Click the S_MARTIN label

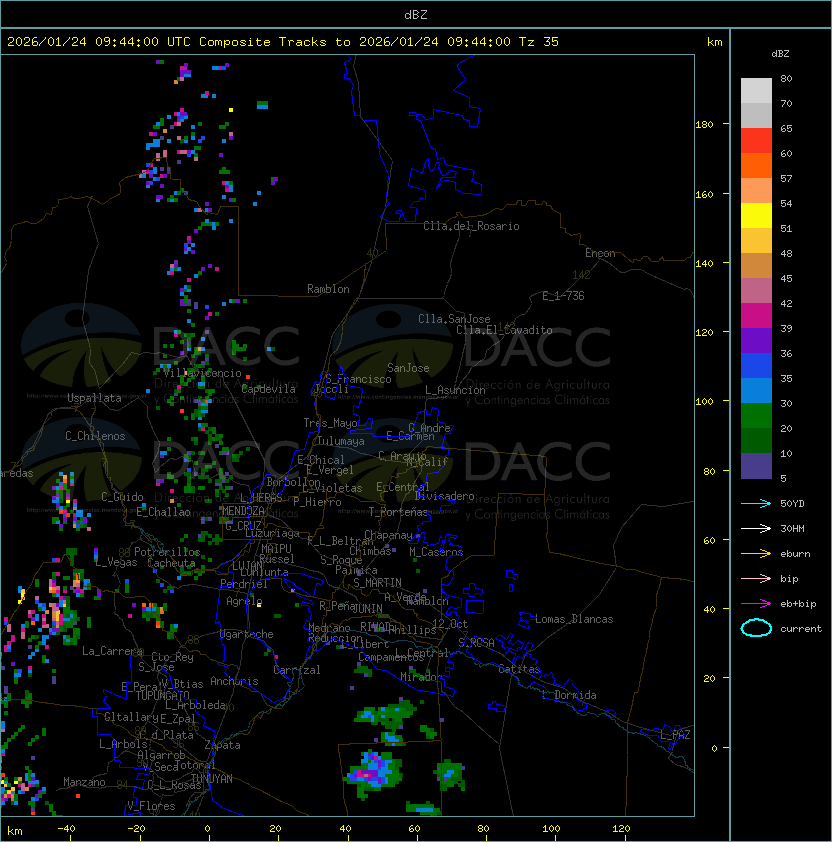(x=377, y=583)
